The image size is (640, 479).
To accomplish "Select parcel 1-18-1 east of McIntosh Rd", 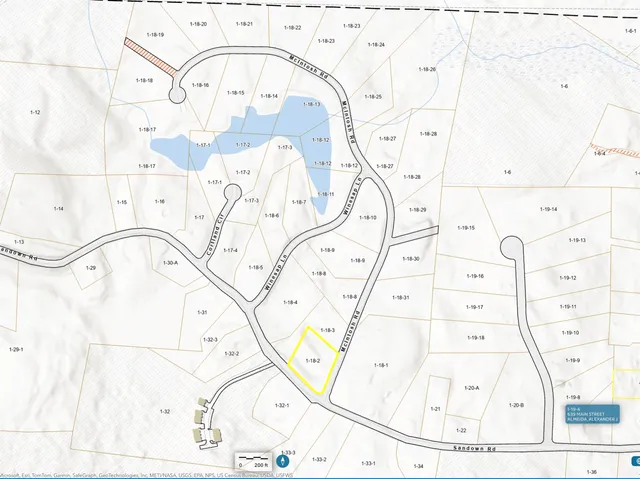I will tap(381, 366).
